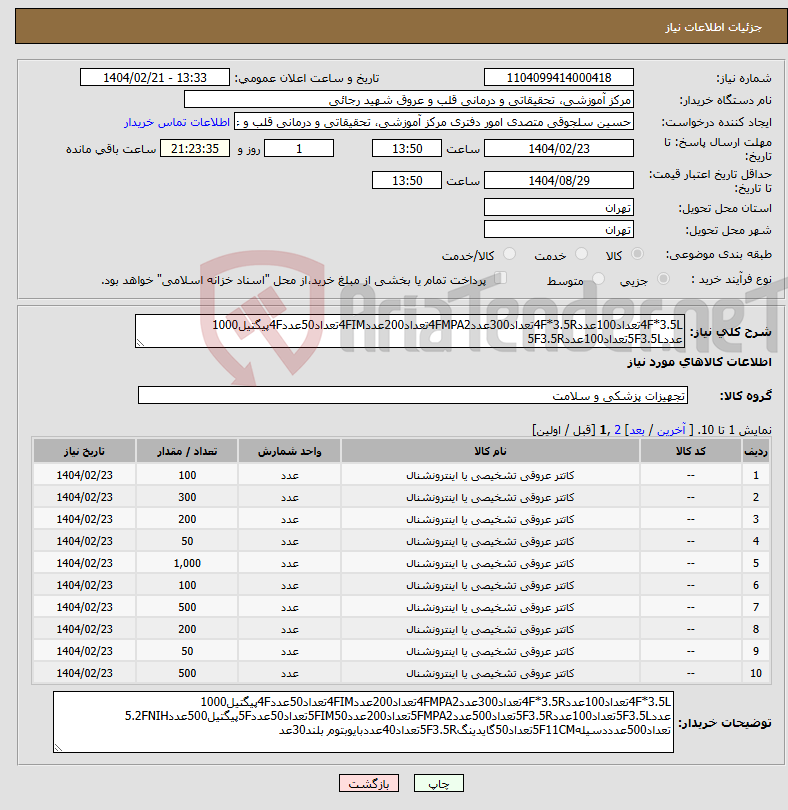Viewport: 788px width, 810px height.
Task: Click the جزئیات اطلاعات نیاز header title
Action: click(713, 27)
